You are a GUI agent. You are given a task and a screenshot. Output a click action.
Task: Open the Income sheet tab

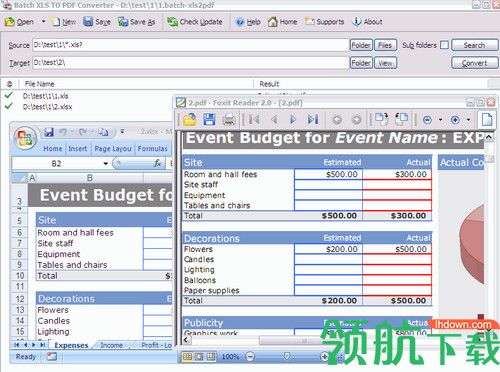point(111,345)
